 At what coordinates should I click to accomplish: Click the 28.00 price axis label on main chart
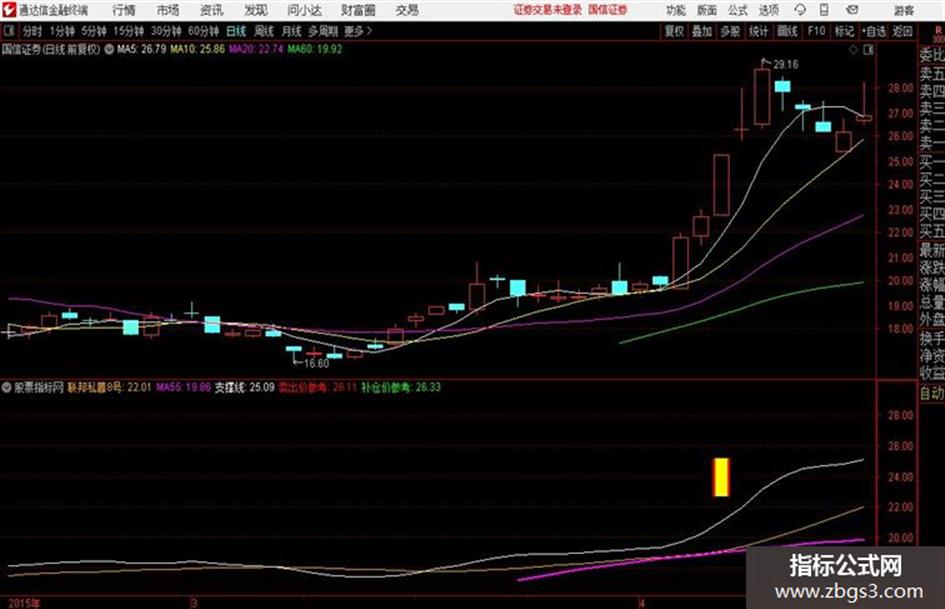pos(900,88)
